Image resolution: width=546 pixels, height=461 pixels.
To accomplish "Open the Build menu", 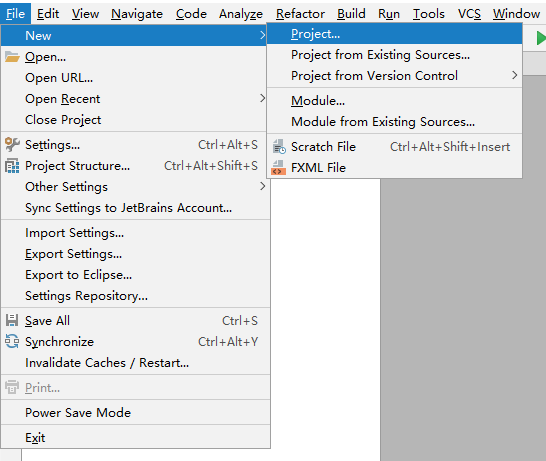I will click(351, 14).
